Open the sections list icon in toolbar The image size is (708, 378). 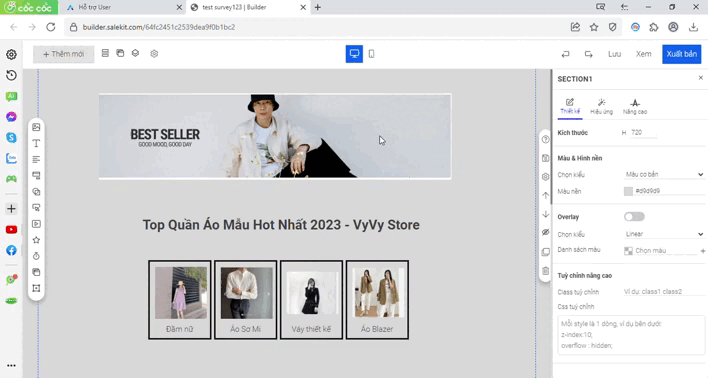[x=105, y=53]
